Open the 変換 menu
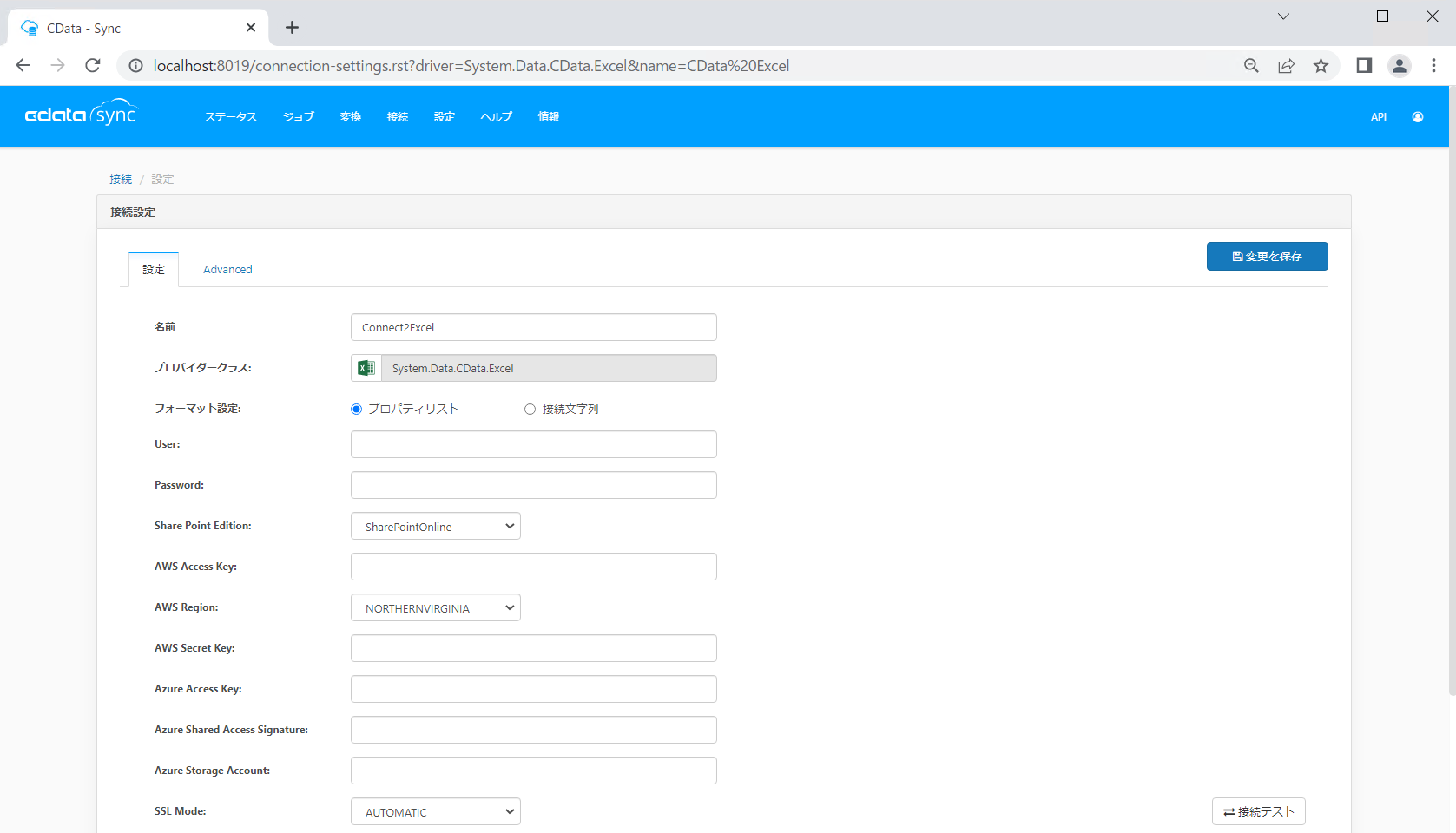The width and height of the screenshot is (1456, 833). [x=351, y=117]
